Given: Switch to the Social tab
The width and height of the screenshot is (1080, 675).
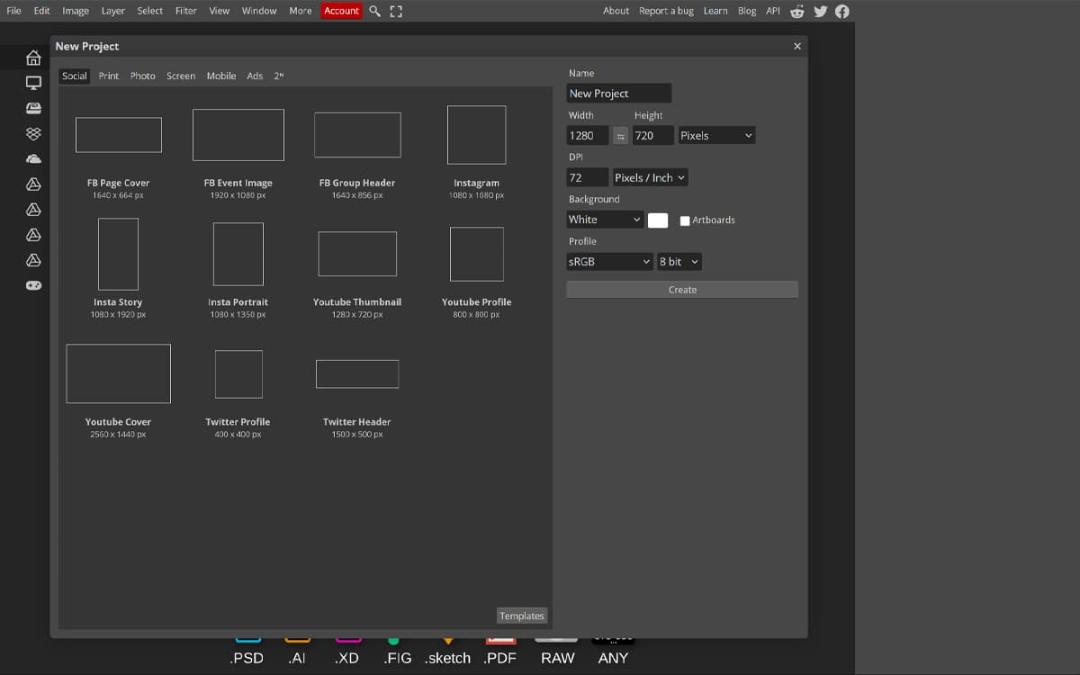Looking at the screenshot, I should [74, 76].
